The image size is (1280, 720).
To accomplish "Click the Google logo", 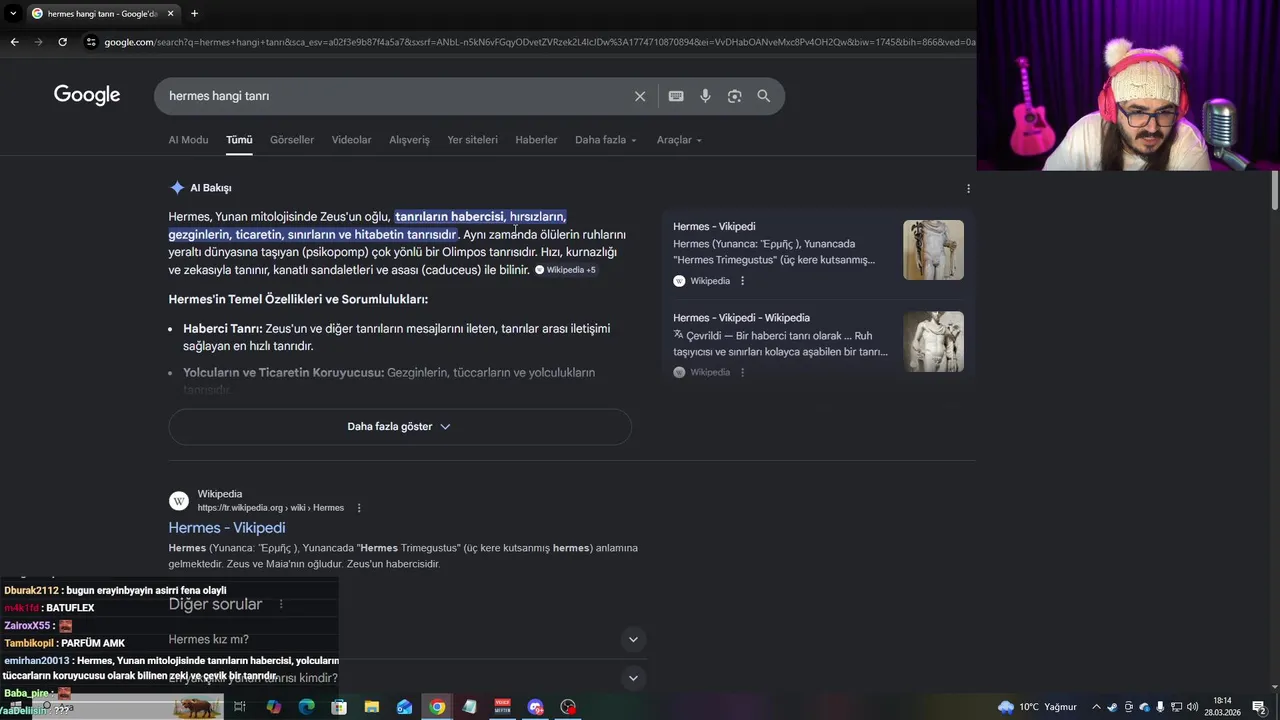I will 87,95.
